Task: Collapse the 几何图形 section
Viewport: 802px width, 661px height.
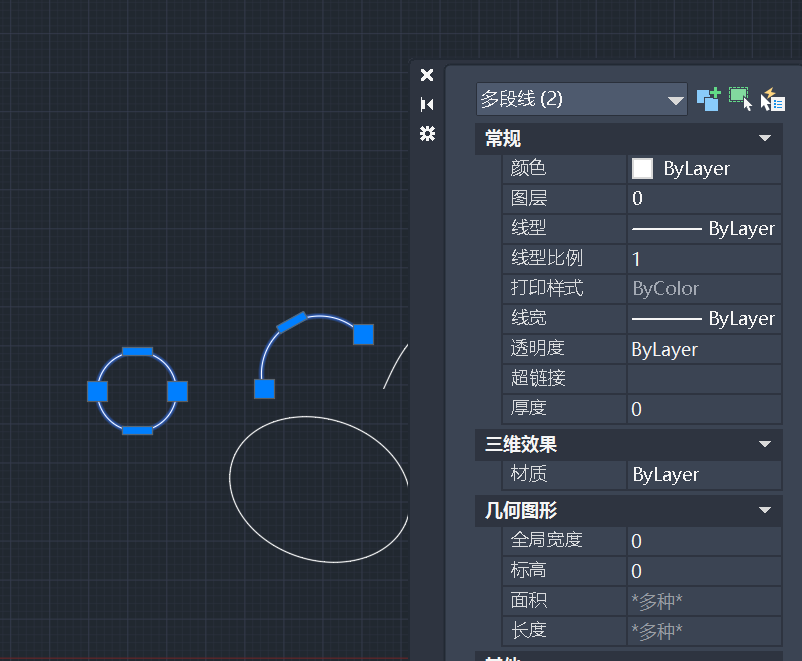Action: coord(765,511)
